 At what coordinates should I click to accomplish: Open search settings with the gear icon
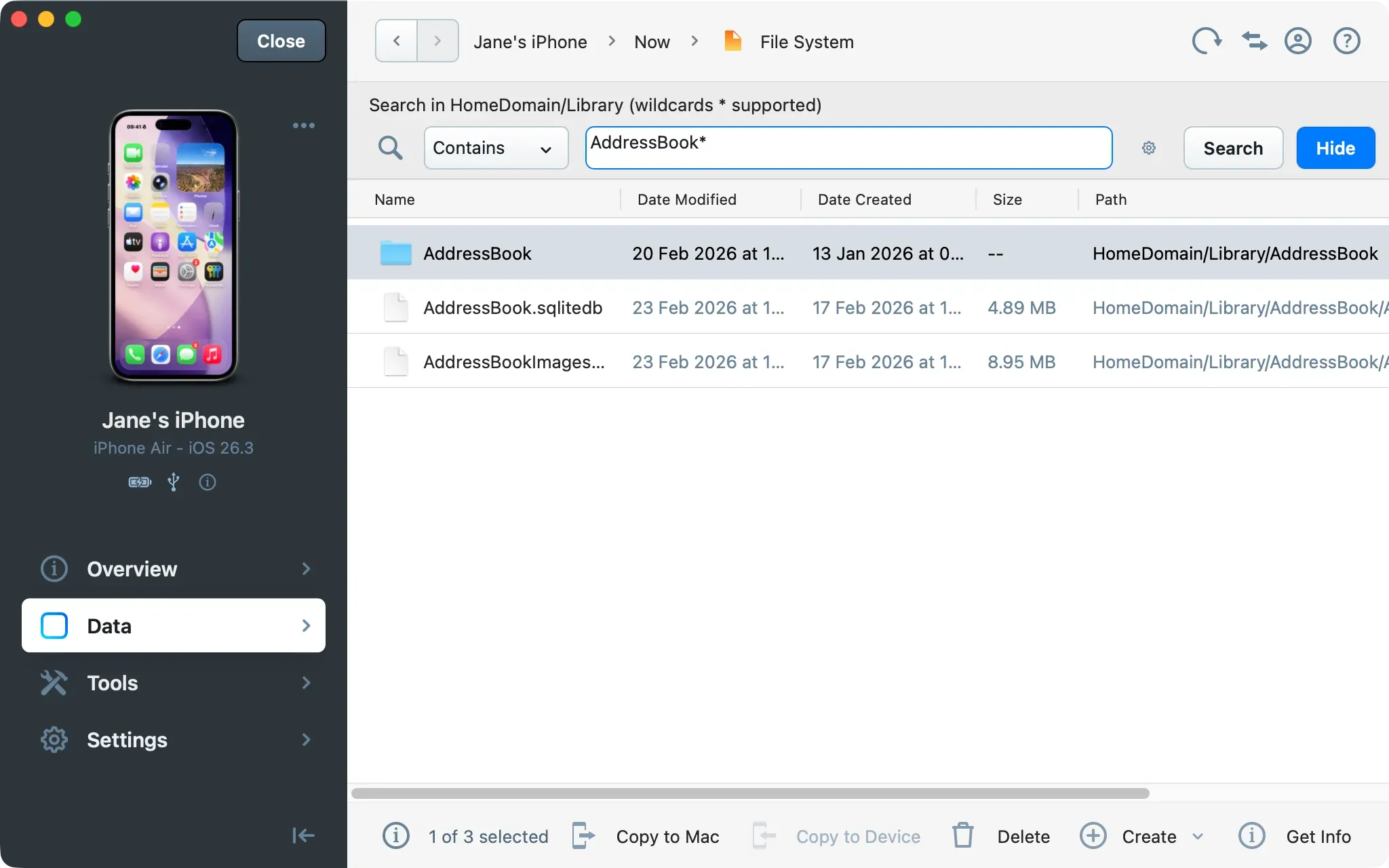point(1148,148)
